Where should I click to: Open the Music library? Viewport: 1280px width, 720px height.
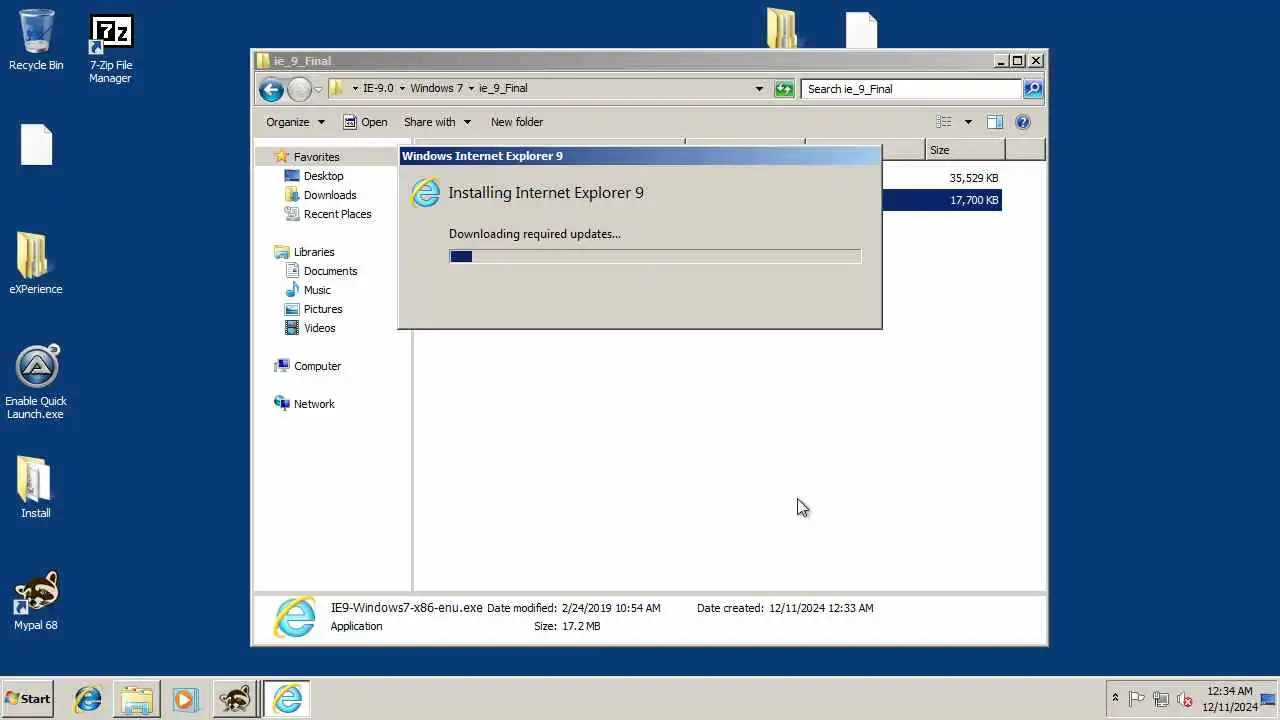[x=317, y=290]
